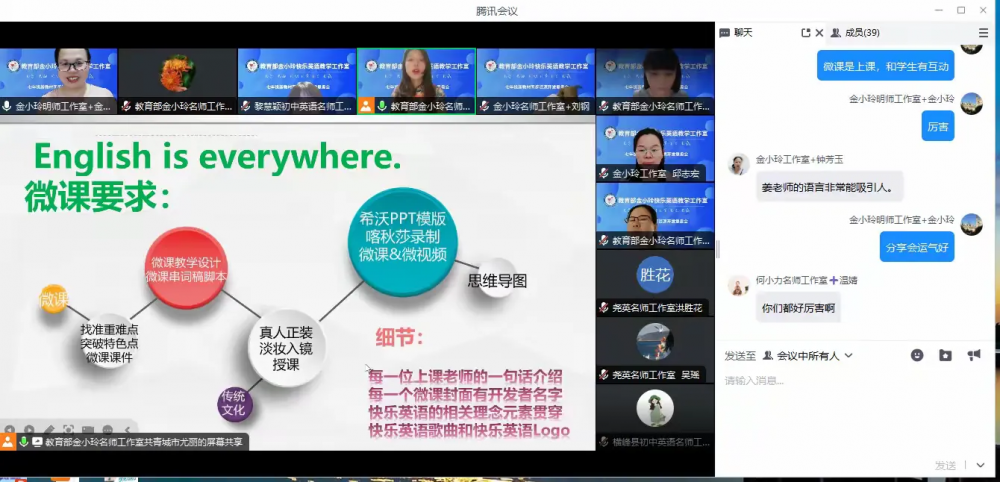Click the green microphone icon in share label
The width and height of the screenshot is (1000, 482).
23,441
